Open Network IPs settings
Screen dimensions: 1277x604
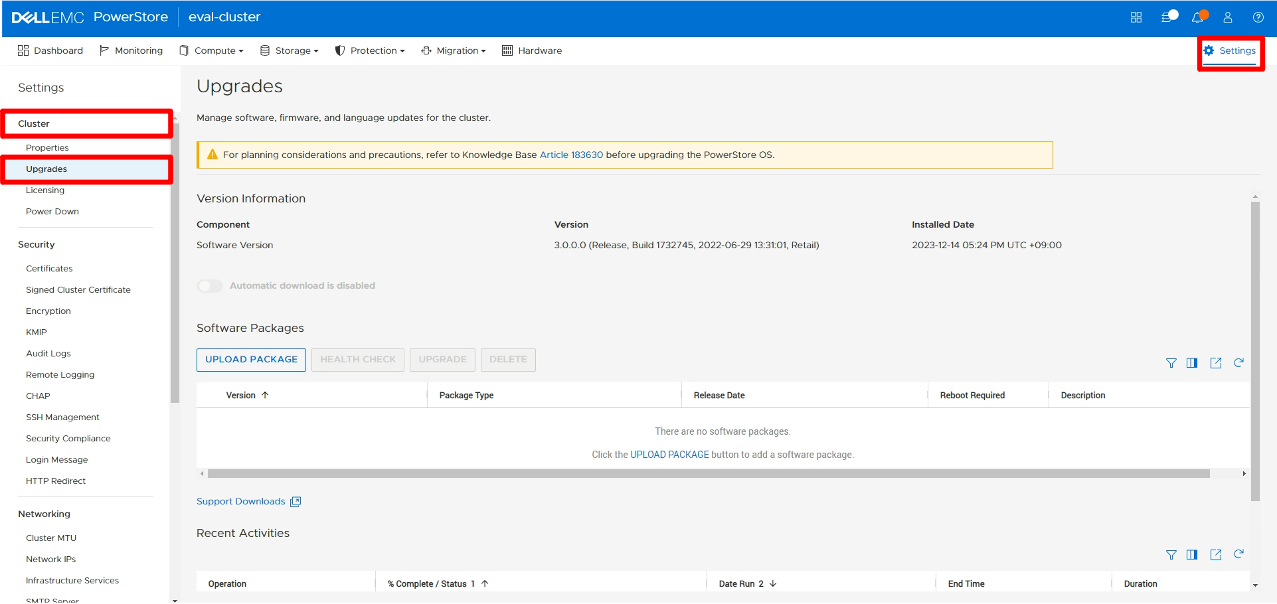(51, 559)
